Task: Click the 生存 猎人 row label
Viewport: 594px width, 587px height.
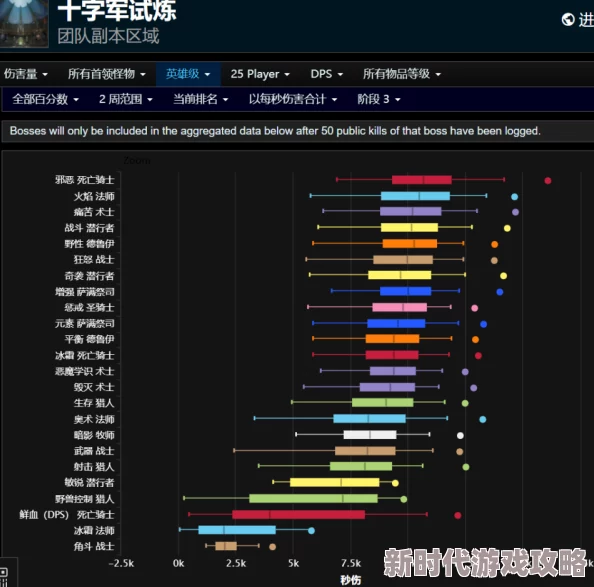Action: point(94,403)
